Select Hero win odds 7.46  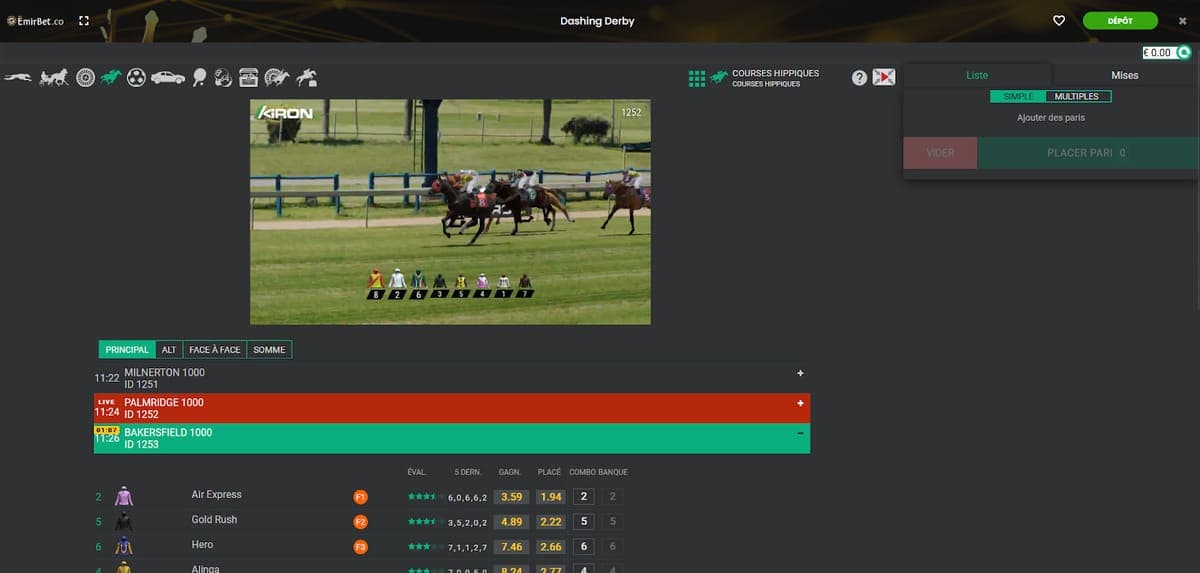point(512,546)
